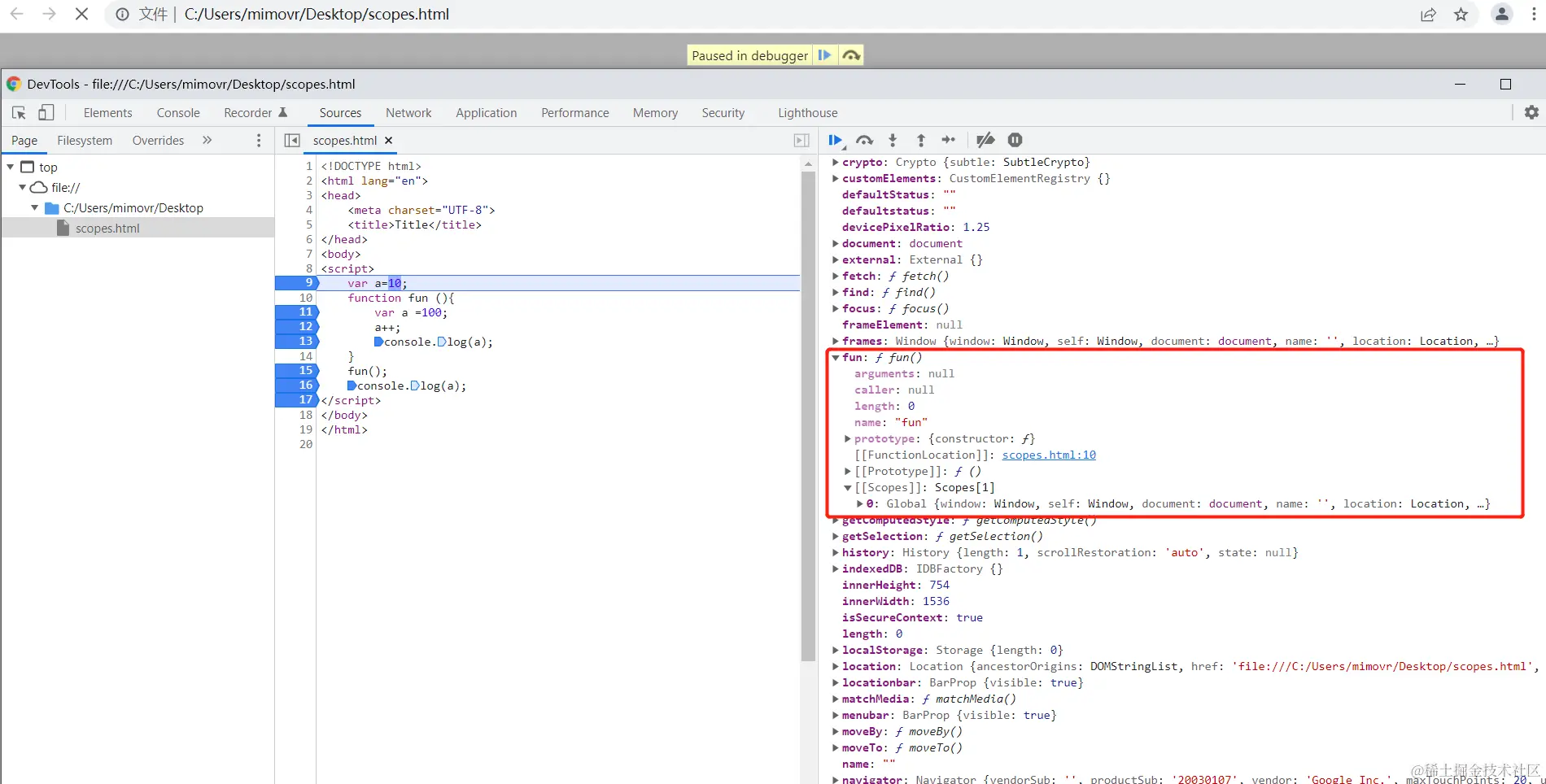Stop loading the page in browser
1546x784 pixels.
coord(81,15)
